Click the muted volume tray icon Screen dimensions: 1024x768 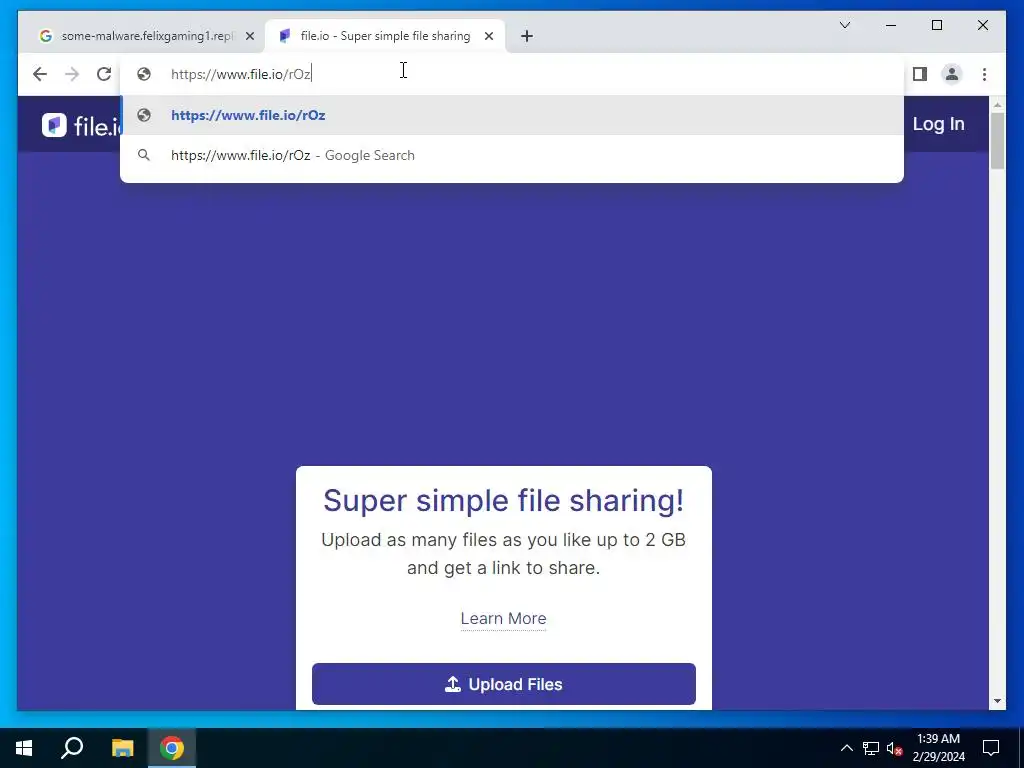coord(895,748)
